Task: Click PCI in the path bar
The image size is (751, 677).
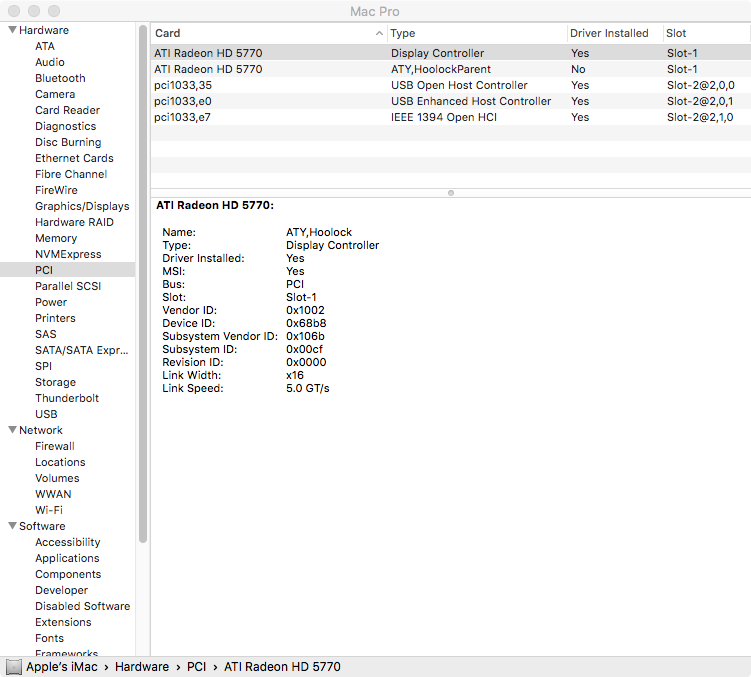Action: point(196,666)
